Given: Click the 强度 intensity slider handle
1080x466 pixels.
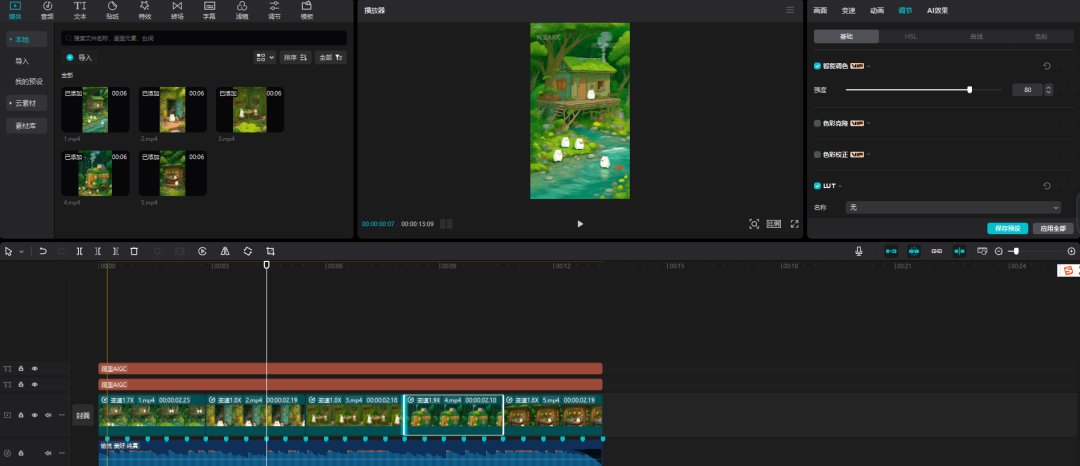Looking at the screenshot, I should [x=970, y=89].
